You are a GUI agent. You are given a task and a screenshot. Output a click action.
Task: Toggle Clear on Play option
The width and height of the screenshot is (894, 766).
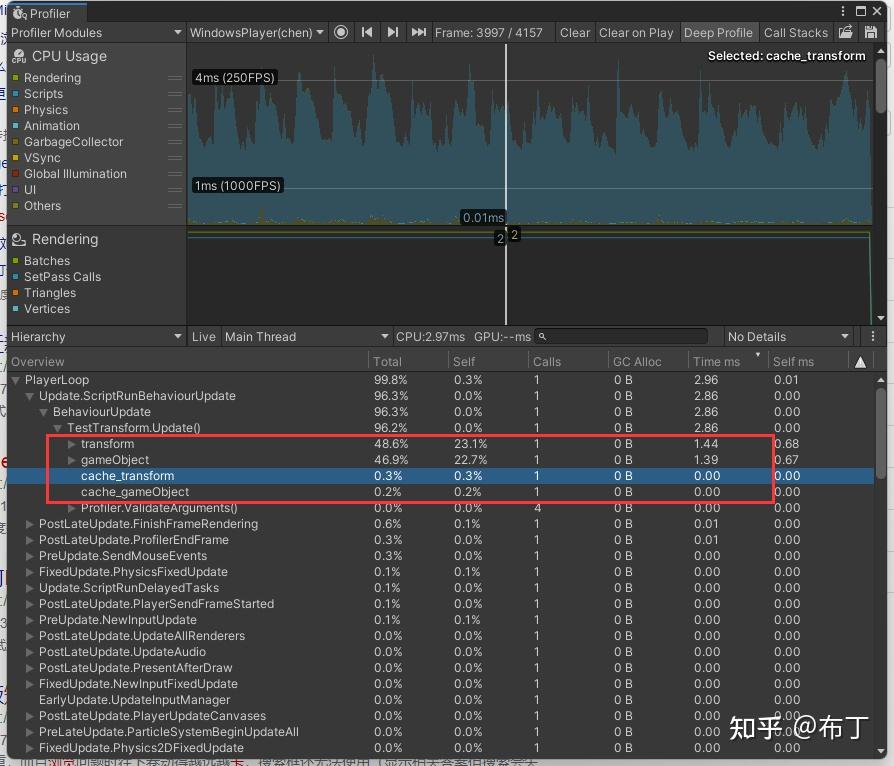click(x=636, y=32)
